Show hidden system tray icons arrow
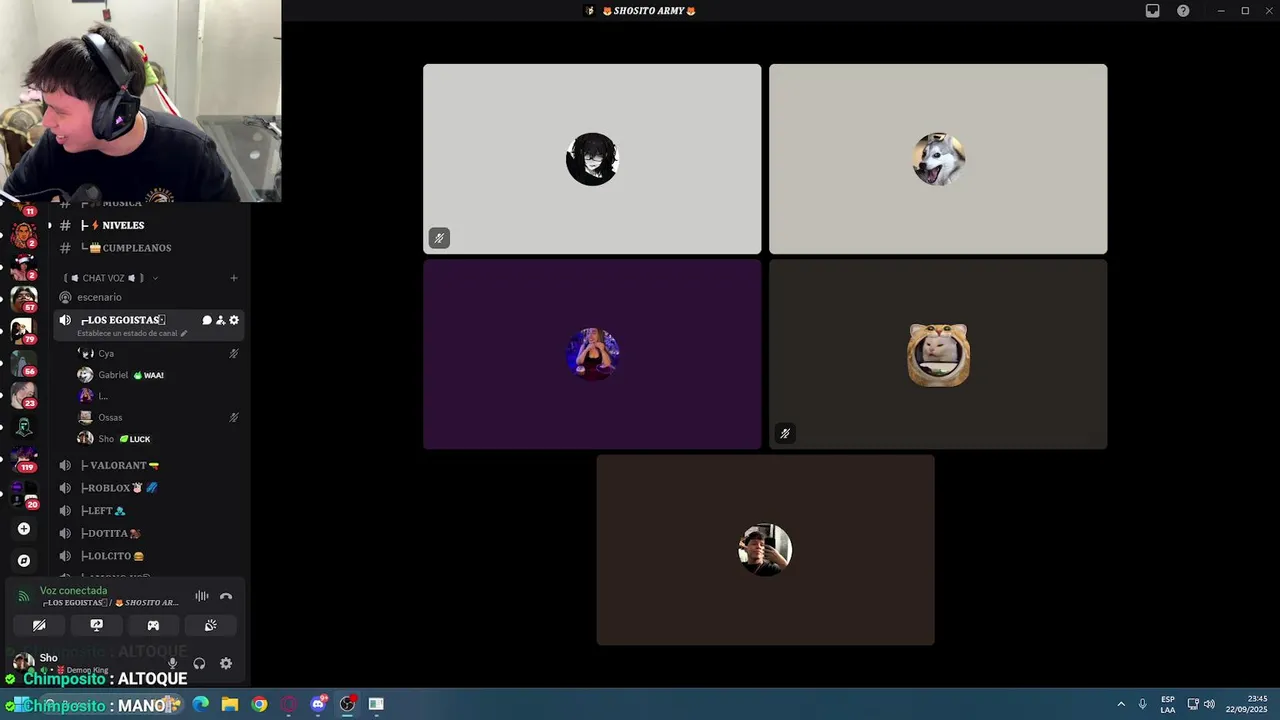 (x=1121, y=704)
